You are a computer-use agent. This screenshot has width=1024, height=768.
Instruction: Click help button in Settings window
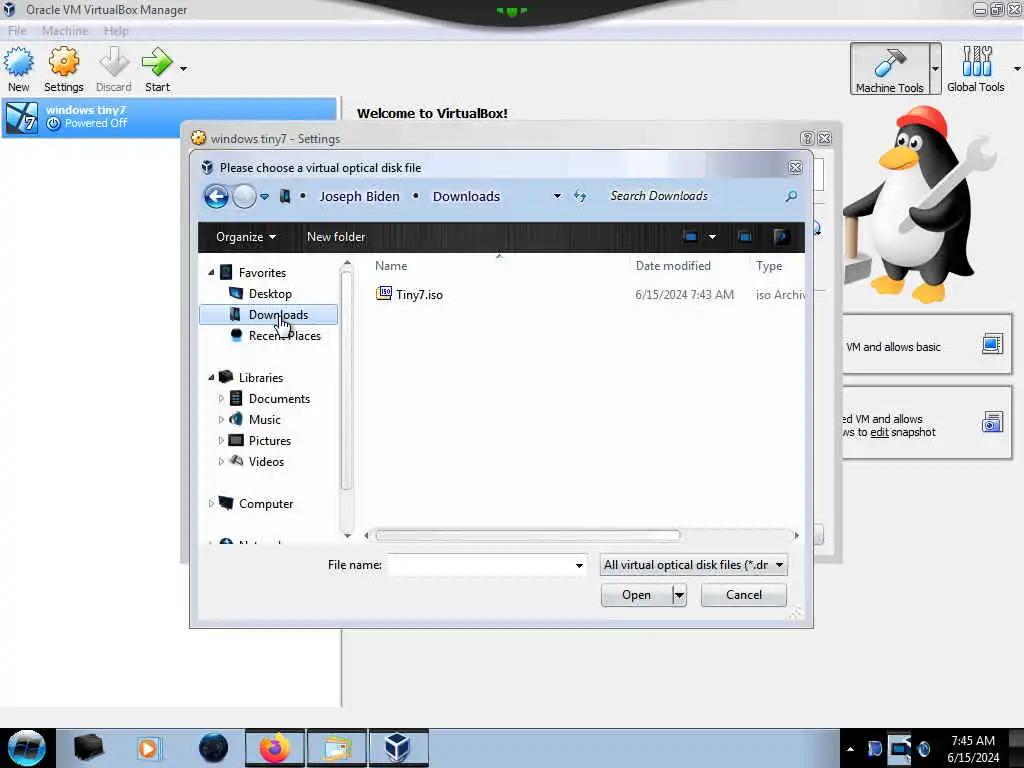pyautogui.click(x=807, y=138)
